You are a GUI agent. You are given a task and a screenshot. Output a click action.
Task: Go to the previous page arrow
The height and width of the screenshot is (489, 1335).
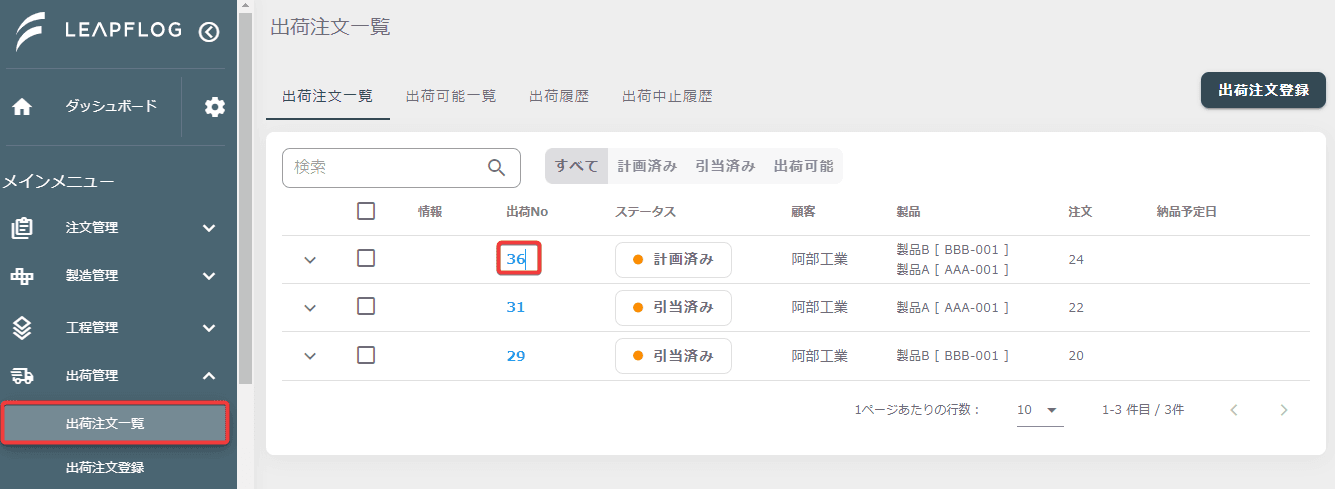[1234, 410]
